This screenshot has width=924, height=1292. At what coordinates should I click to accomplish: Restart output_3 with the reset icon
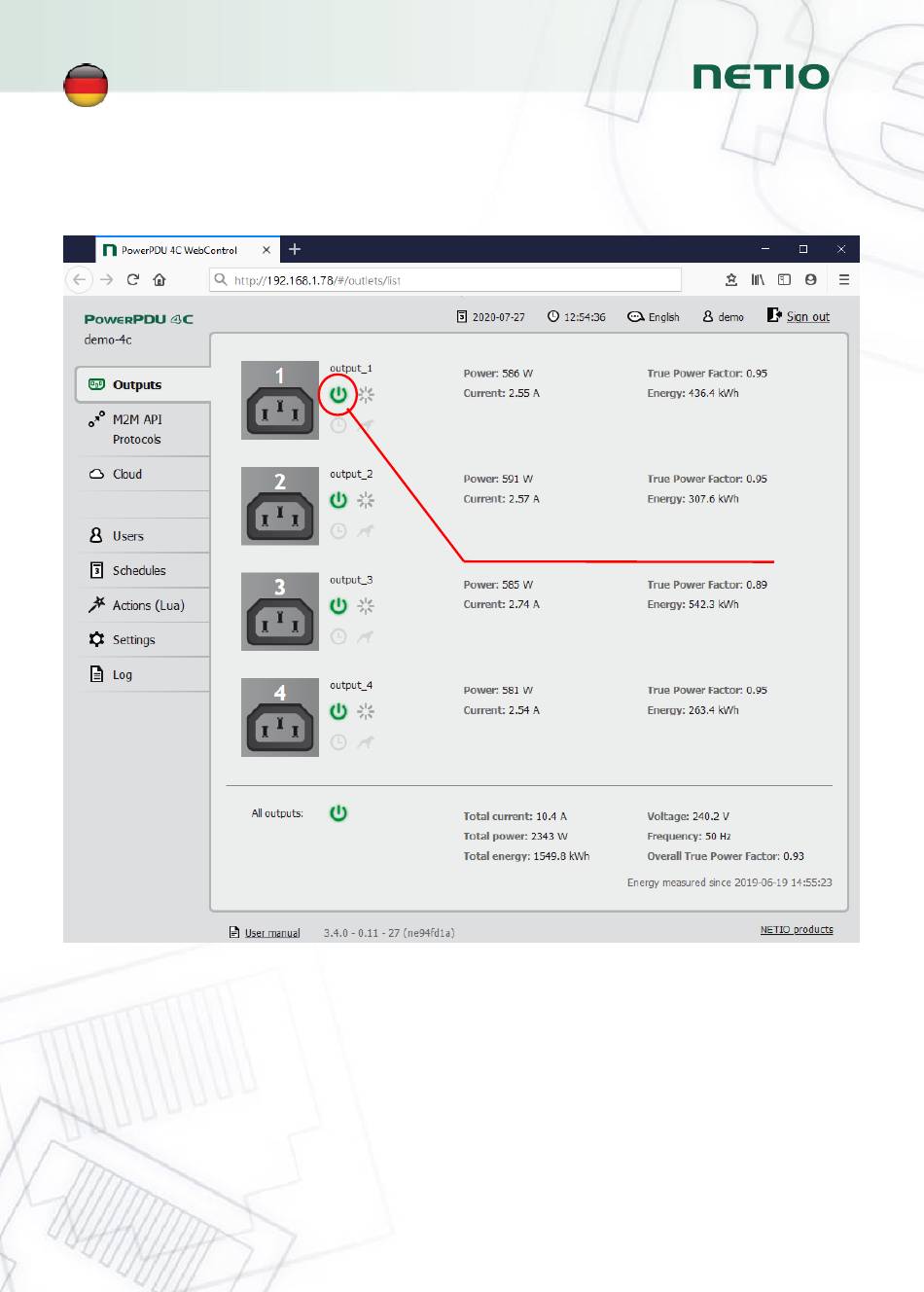(x=366, y=606)
